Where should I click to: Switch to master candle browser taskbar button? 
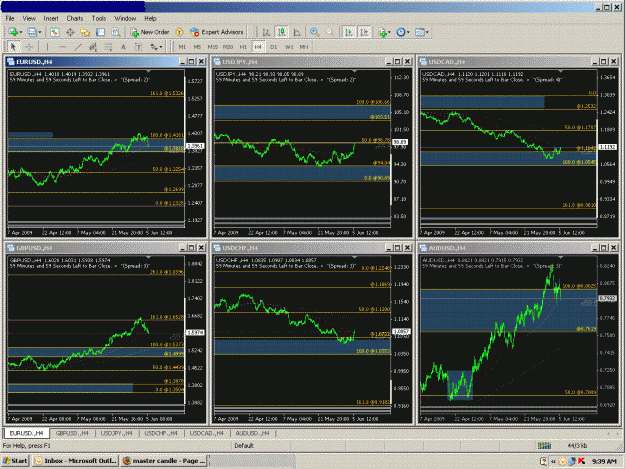pyautogui.click(x=164, y=461)
